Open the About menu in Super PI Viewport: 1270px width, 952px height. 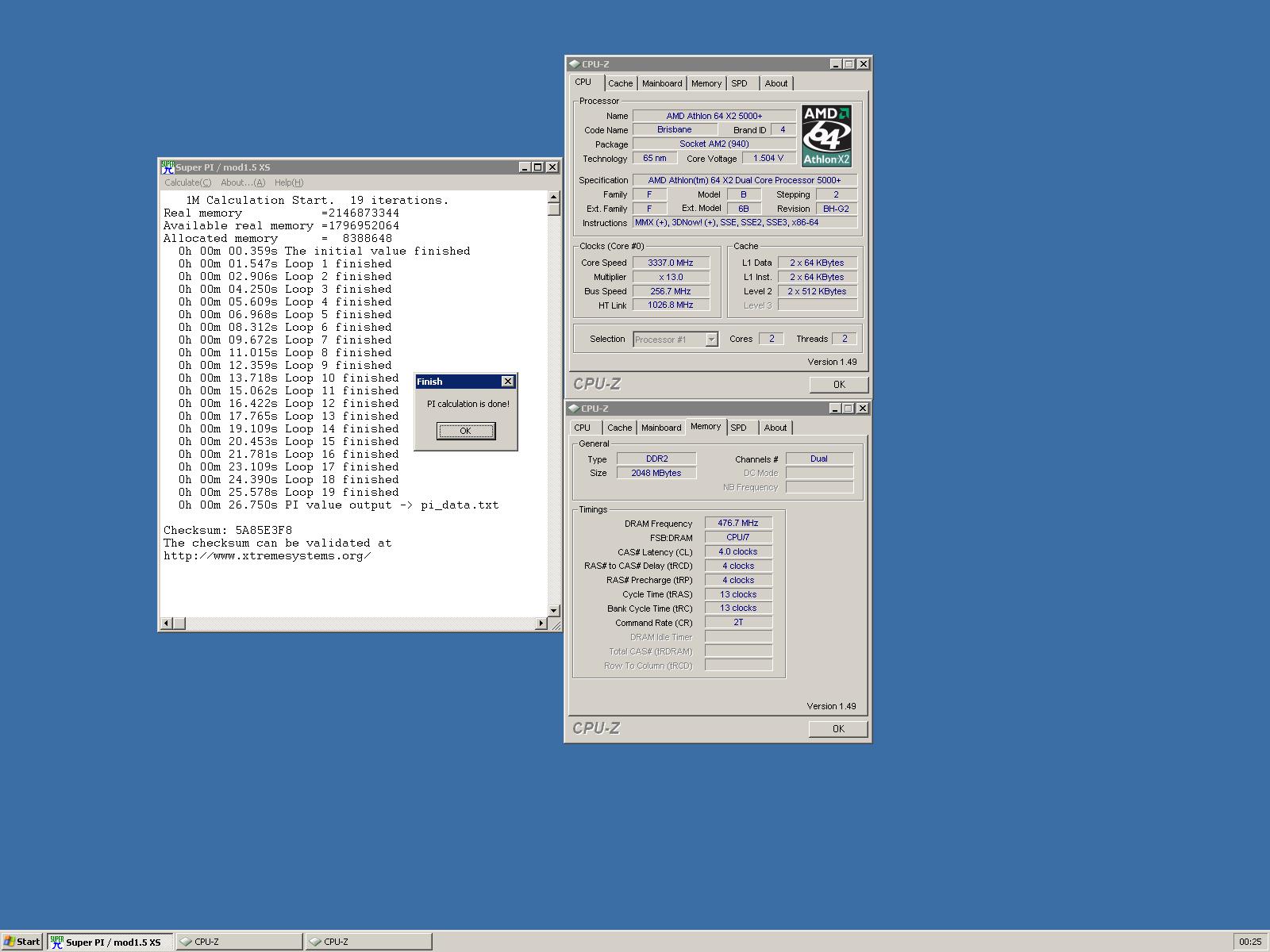[243, 182]
